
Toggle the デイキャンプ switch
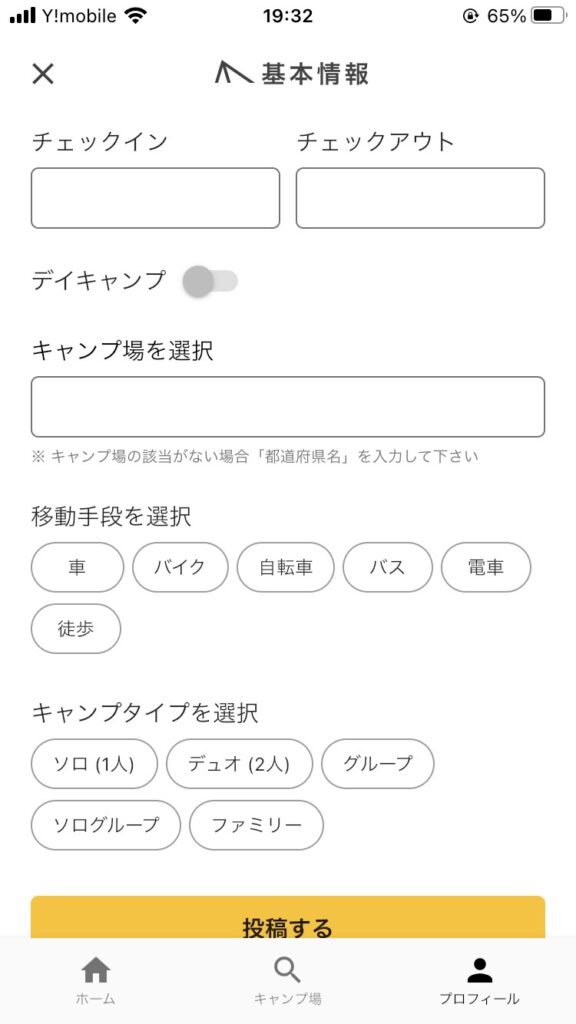pyautogui.click(x=210, y=281)
